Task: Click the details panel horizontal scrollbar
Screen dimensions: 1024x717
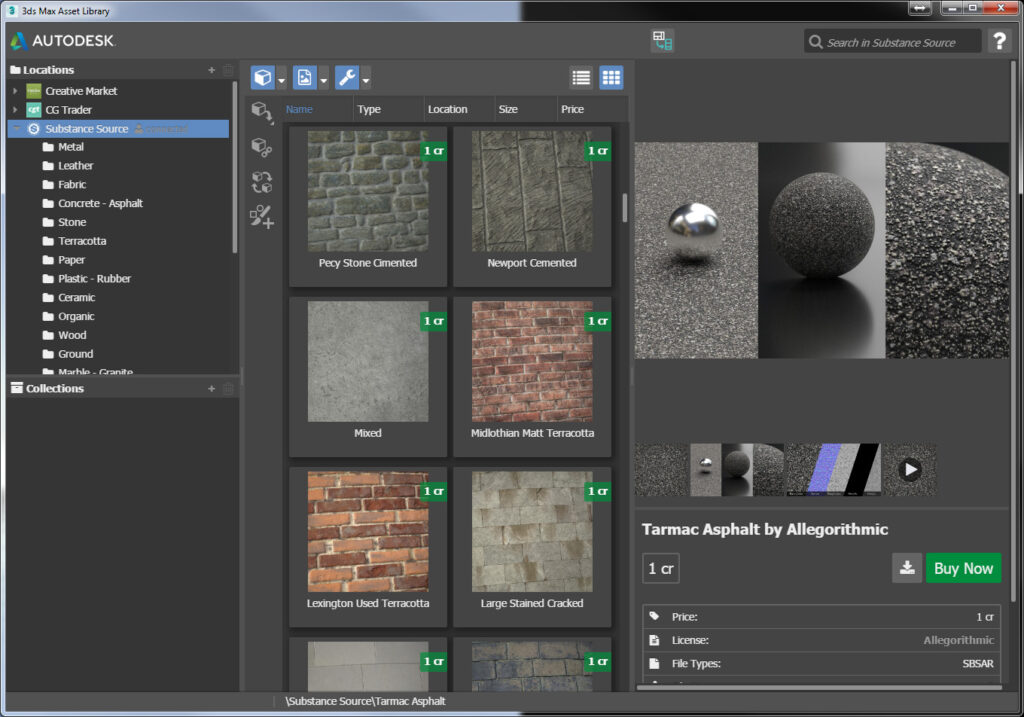Action: pyautogui.click(x=820, y=687)
